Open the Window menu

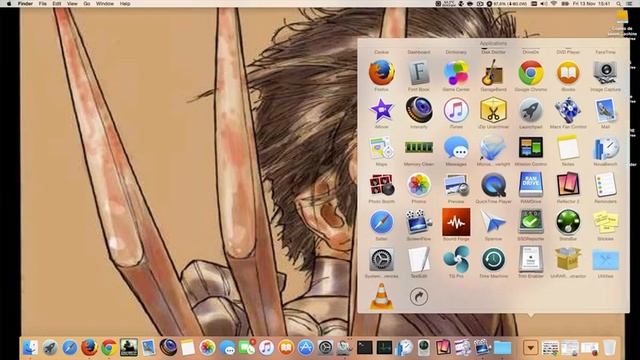tap(105, 4)
